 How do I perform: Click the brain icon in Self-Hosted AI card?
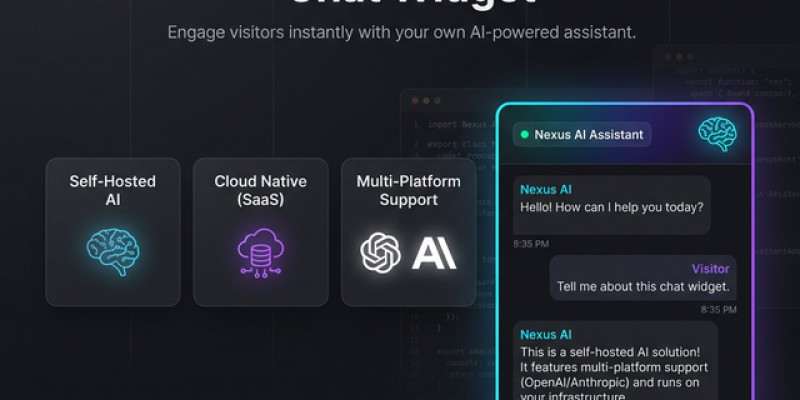tap(112, 252)
